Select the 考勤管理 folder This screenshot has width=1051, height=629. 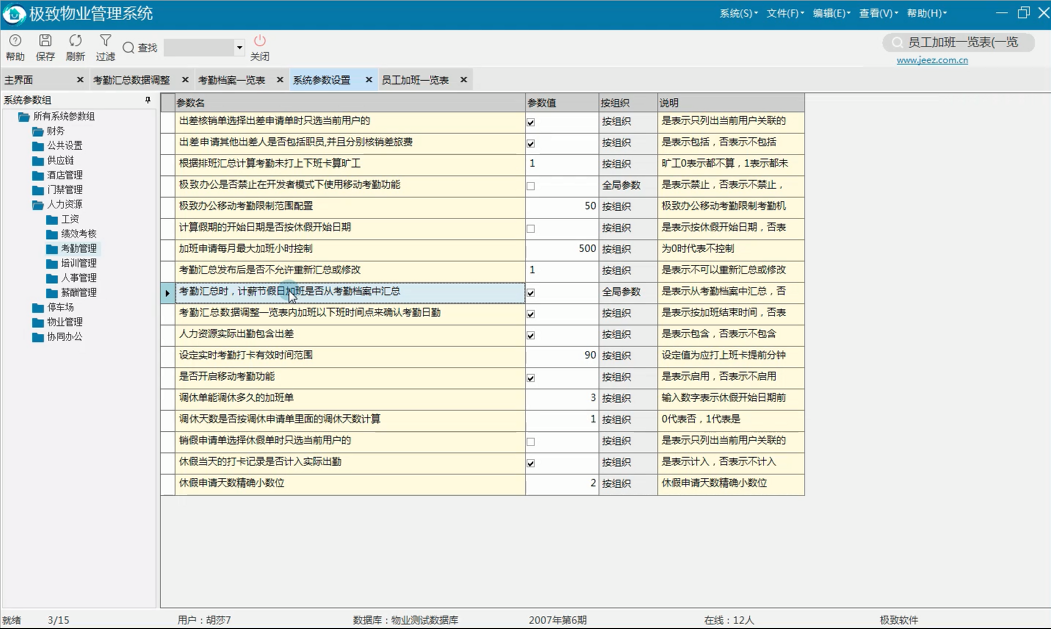click(71, 249)
